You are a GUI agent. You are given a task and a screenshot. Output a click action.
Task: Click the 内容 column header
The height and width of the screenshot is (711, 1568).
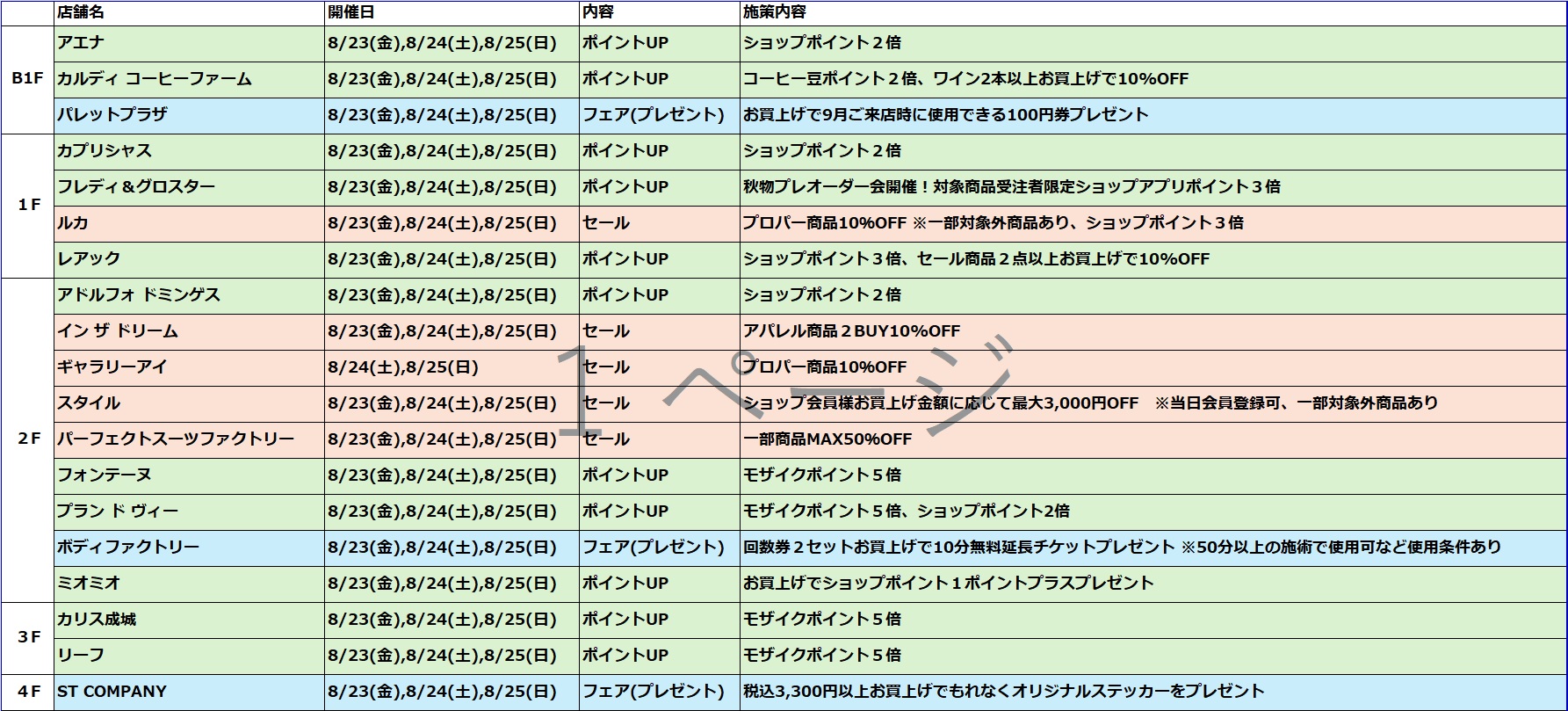tap(659, 12)
